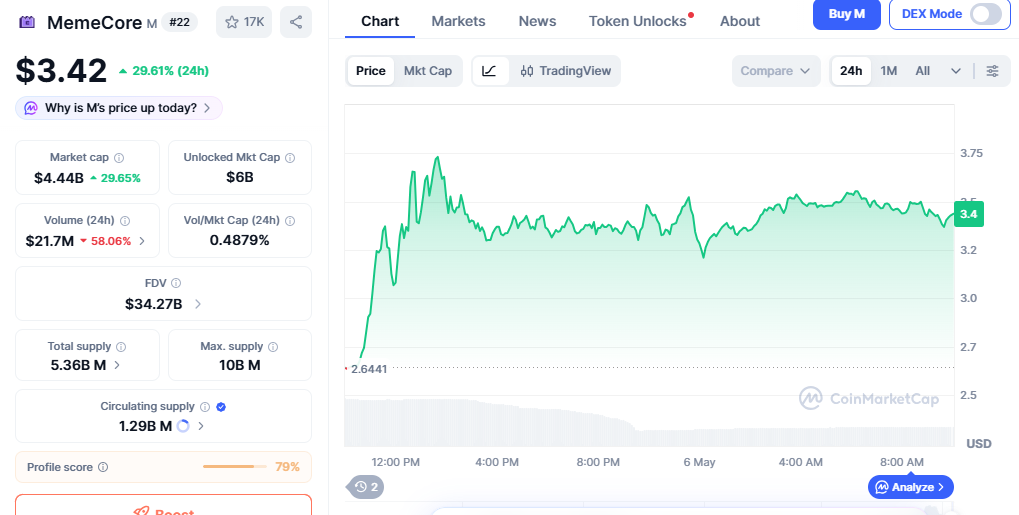Click 79% profile score value
The image size is (1019, 515).
287,467
